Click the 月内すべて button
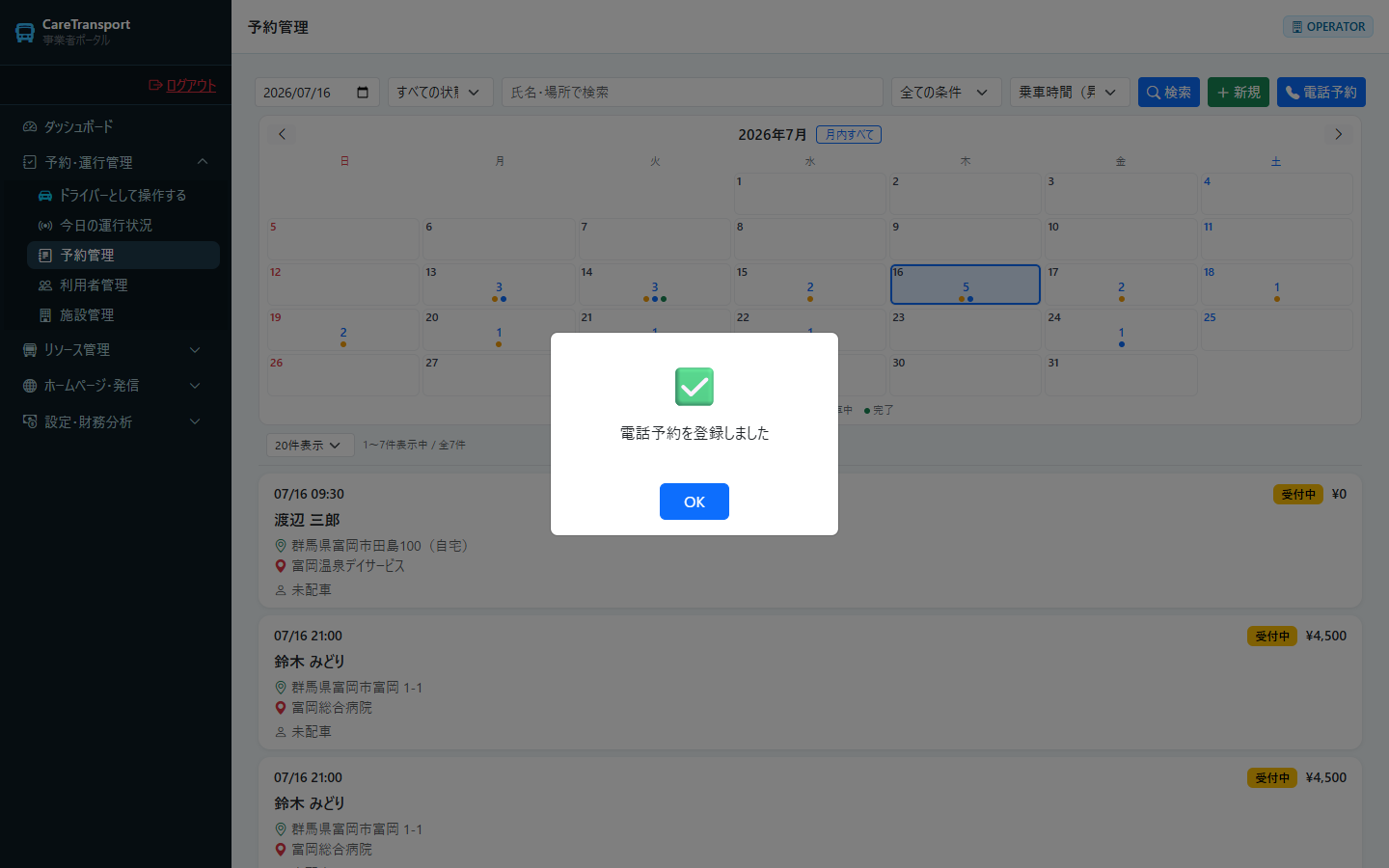The height and width of the screenshot is (868, 1389). coord(849,134)
